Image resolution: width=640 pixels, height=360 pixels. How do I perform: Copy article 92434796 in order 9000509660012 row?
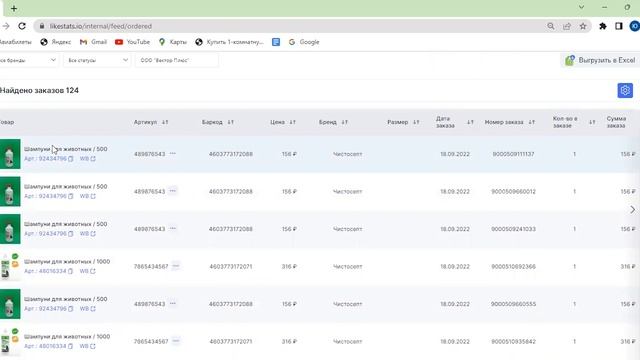pos(71,196)
